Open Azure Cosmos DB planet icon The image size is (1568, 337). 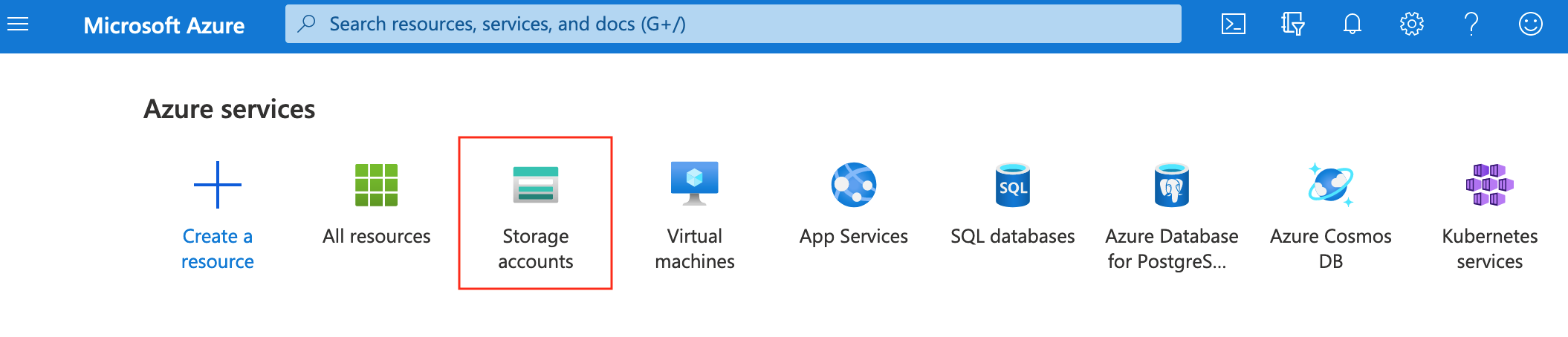1331,185
